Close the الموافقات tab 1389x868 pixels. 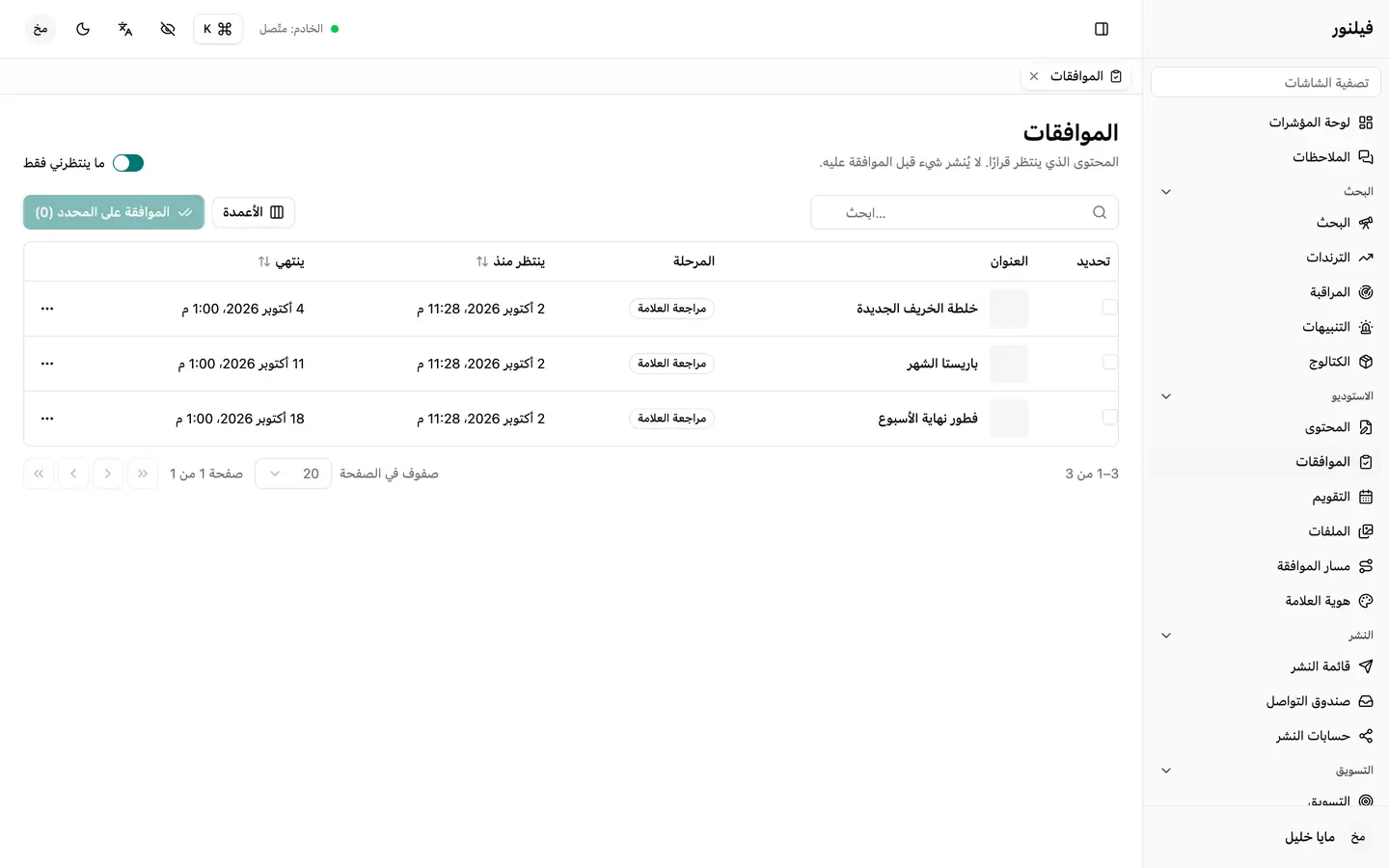click(1034, 76)
